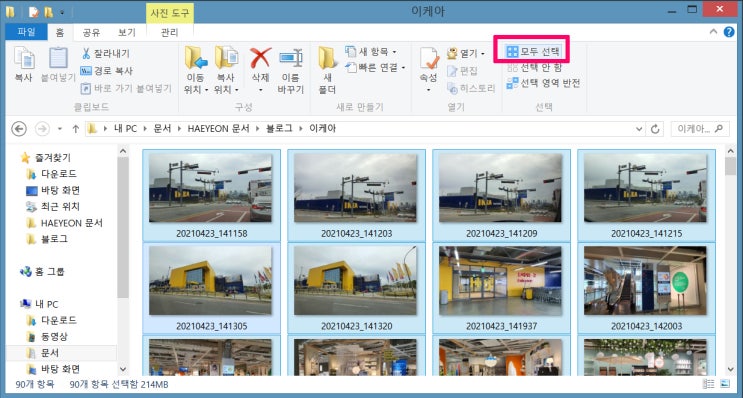Open 최근 위치 (Recent places)
Viewport: 743px width, 398px height.
(x=53, y=207)
